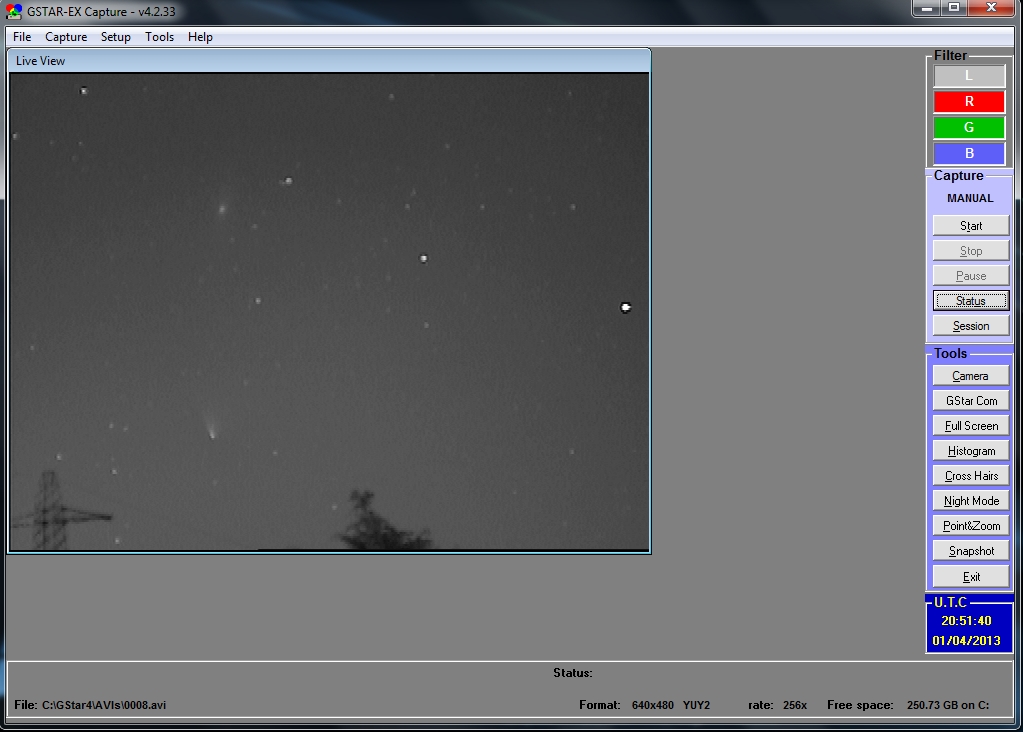Start a manual capture
The width and height of the screenshot is (1023, 732).
pos(969,225)
